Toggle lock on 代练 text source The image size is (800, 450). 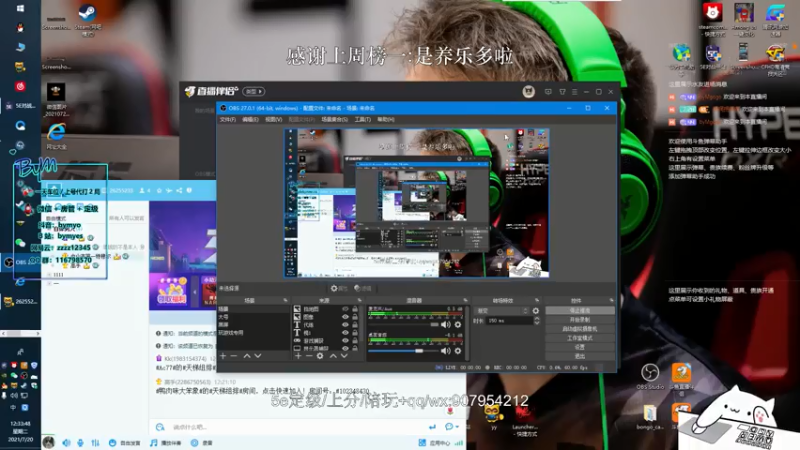(x=355, y=324)
